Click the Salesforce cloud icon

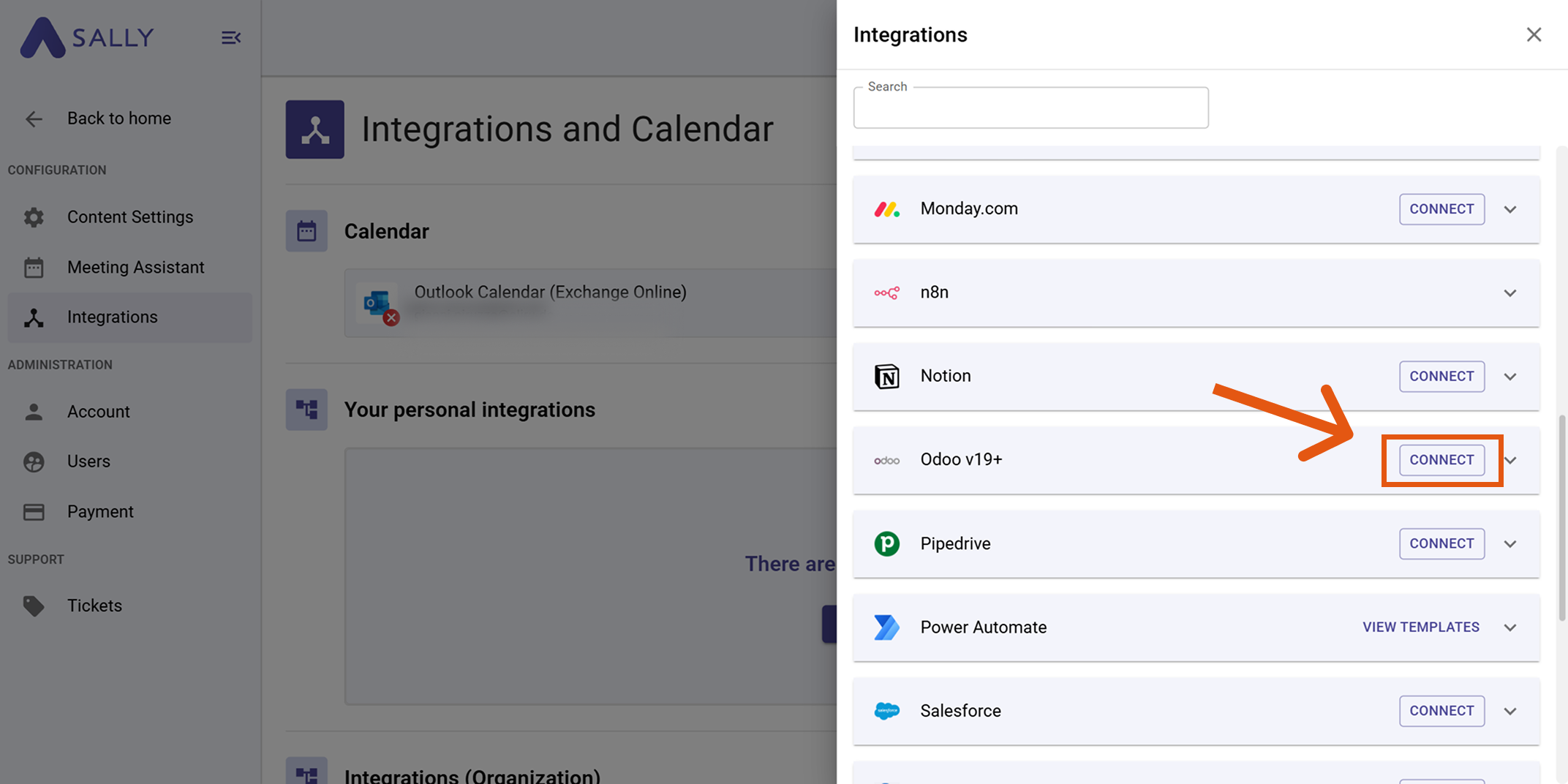(x=886, y=710)
